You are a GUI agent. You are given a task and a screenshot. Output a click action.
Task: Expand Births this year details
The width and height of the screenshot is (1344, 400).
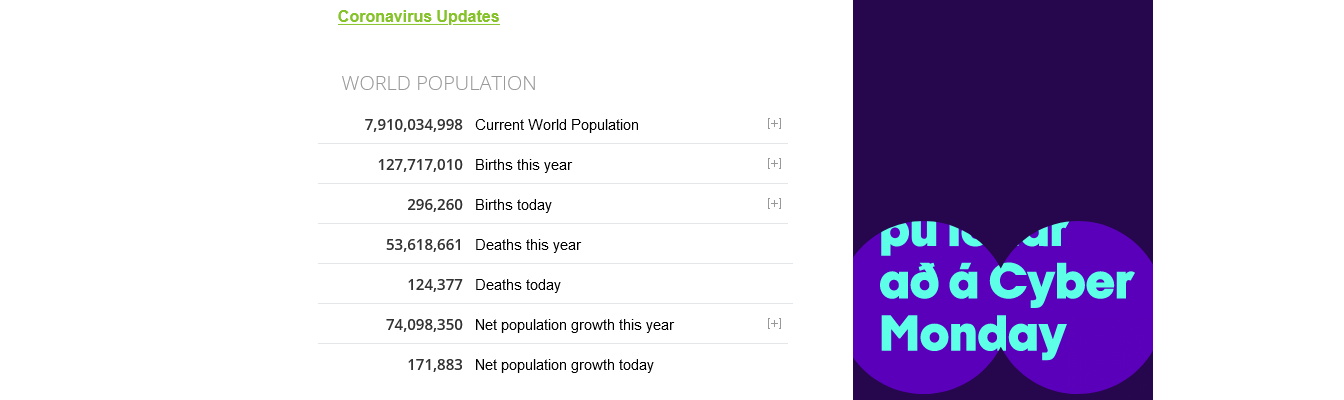tap(774, 164)
